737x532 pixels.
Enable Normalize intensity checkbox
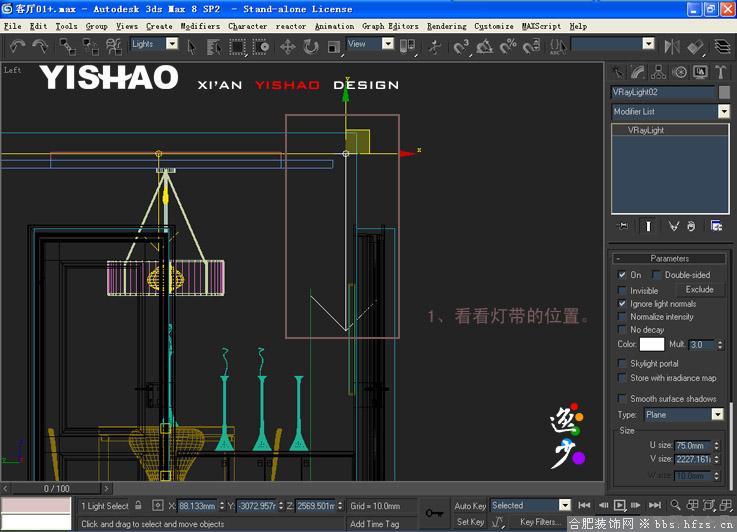tap(622, 317)
